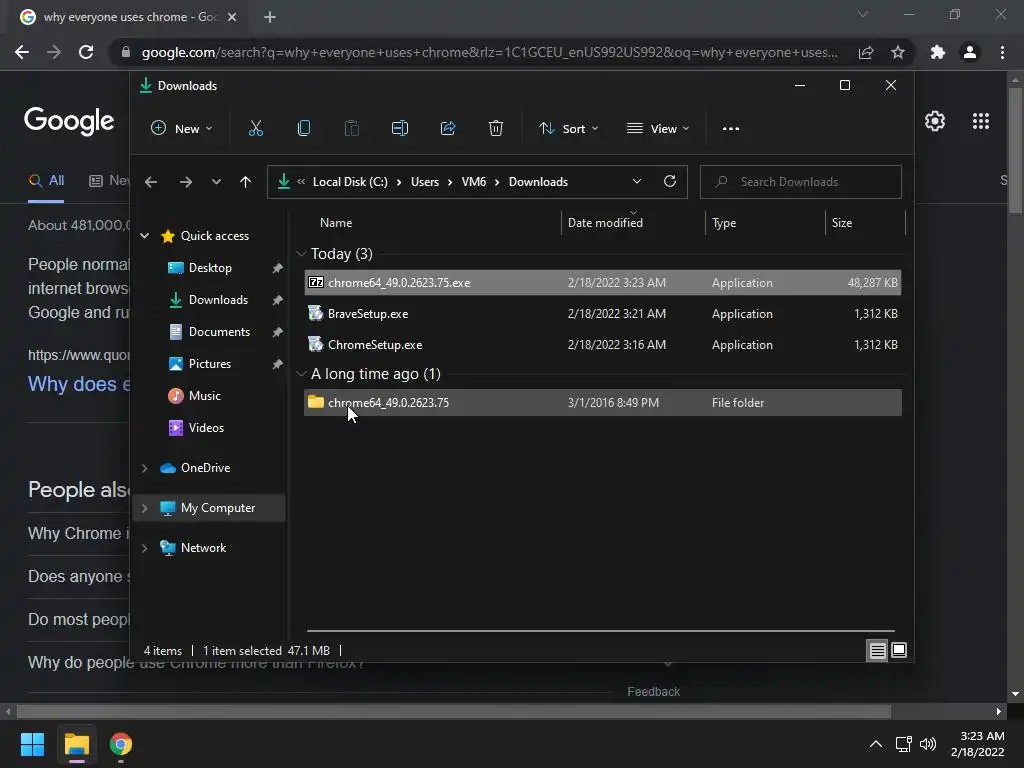Open a new Chrome tab
Image resolution: width=1024 pixels, height=768 pixels.
[x=270, y=17]
